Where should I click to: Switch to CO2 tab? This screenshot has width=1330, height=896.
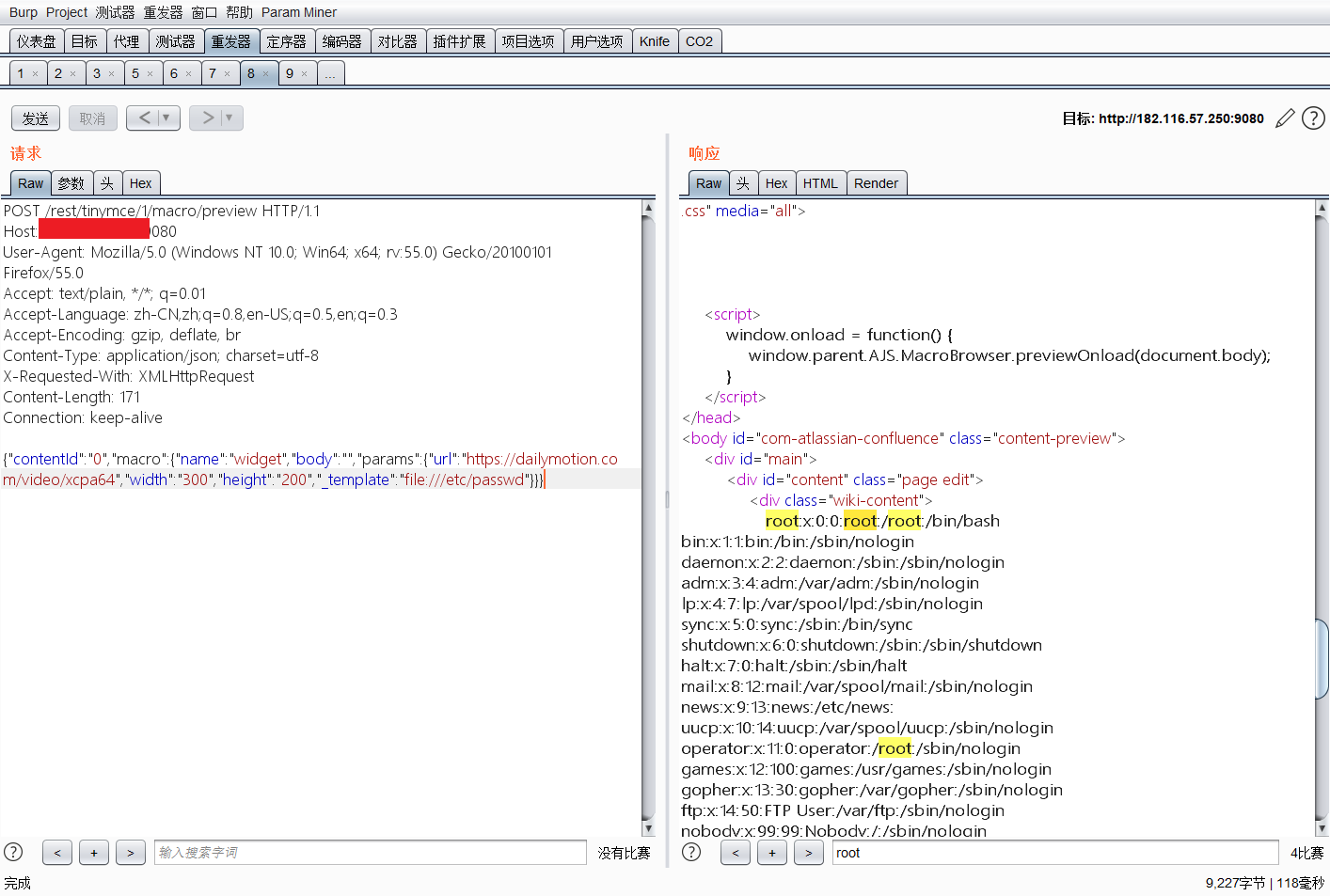pyautogui.click(x=700, y=41)
